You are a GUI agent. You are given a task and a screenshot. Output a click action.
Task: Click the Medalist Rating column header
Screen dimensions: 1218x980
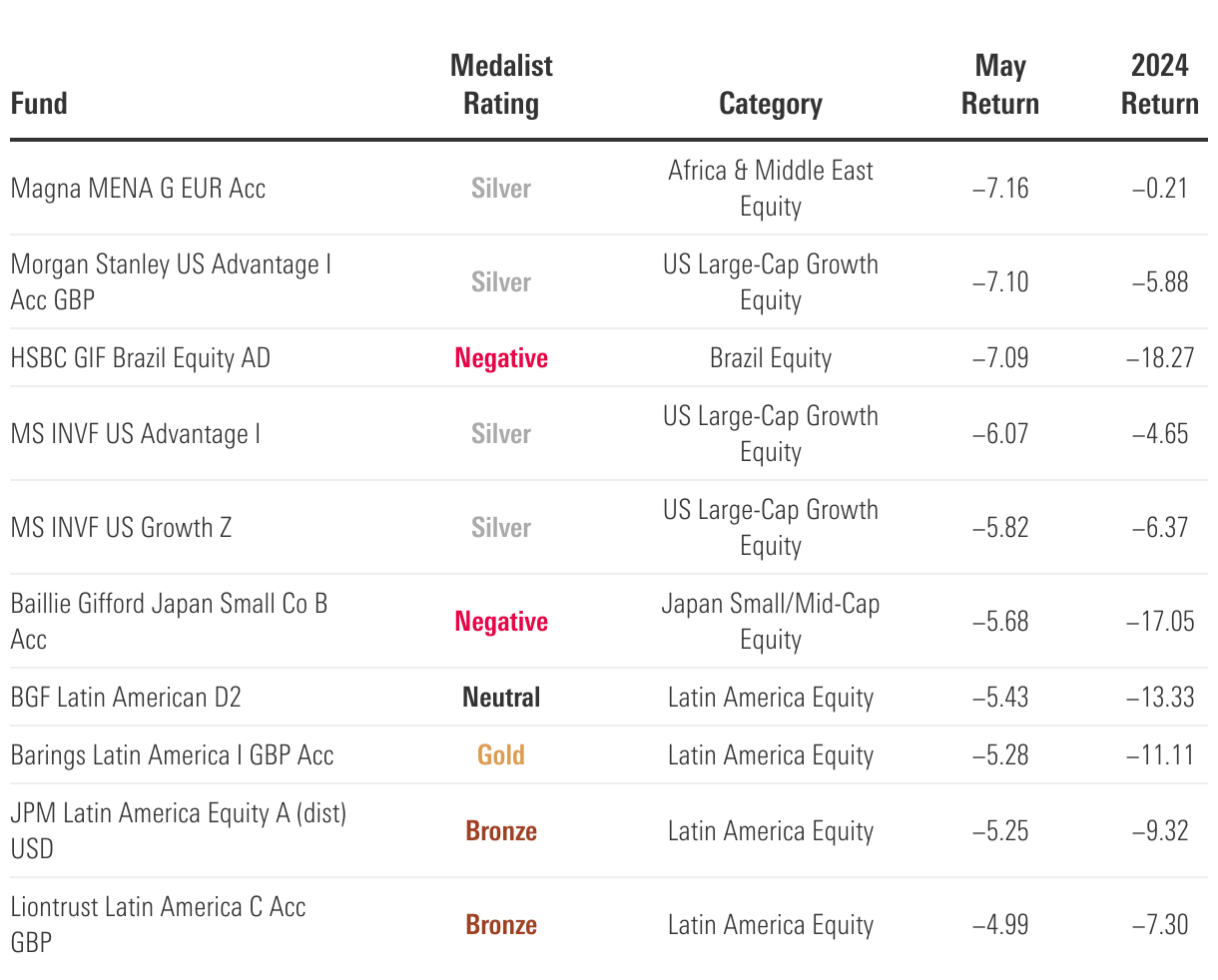[501, 85]
